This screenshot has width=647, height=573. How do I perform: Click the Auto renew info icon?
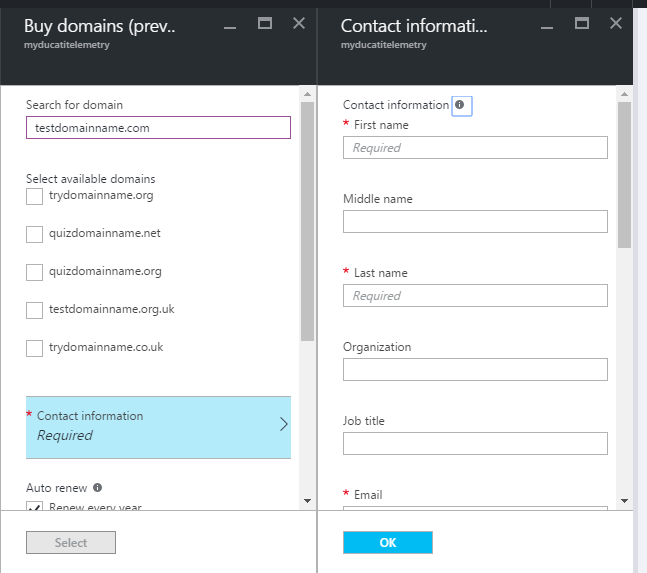tap(98, 488)
